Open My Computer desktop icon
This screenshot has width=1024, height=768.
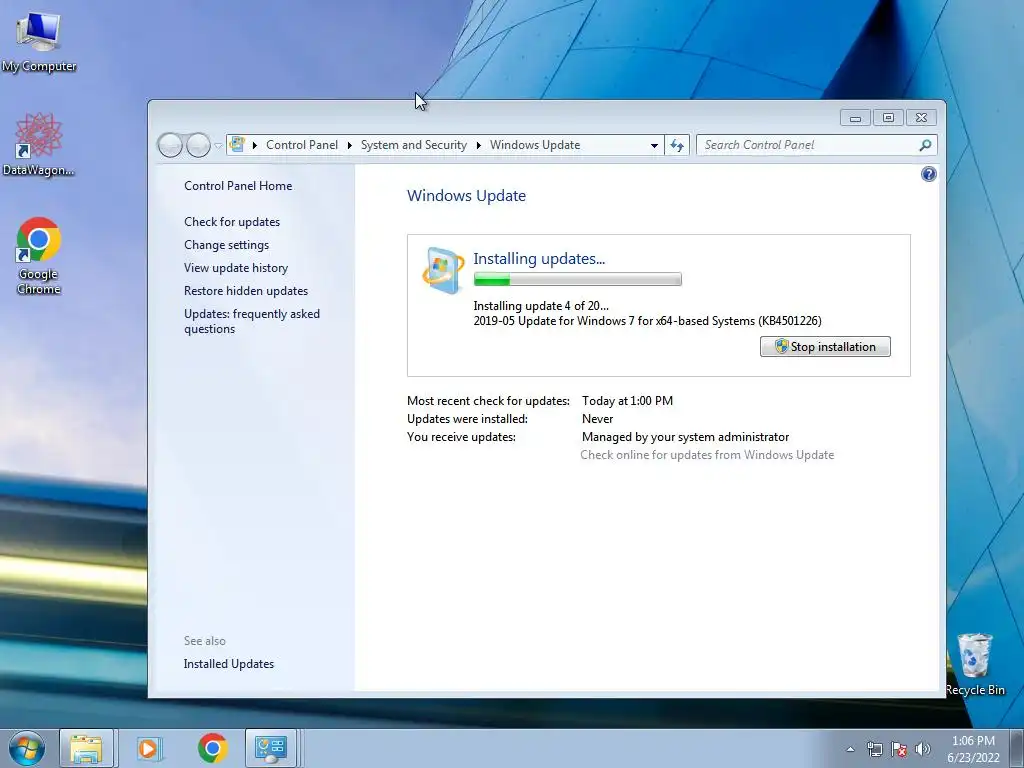coord(39,40)
